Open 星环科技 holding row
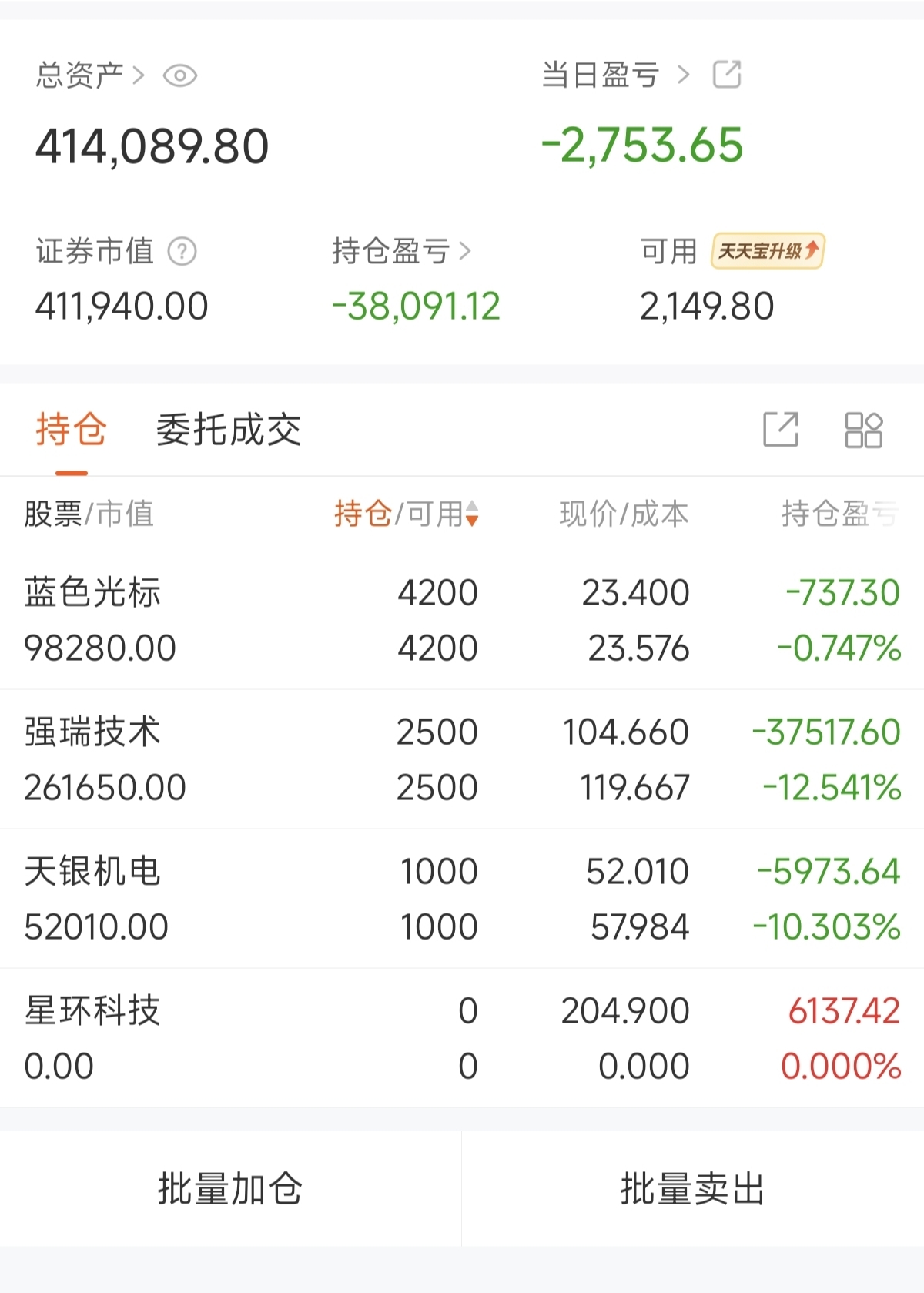 (x=462, y=1038)
